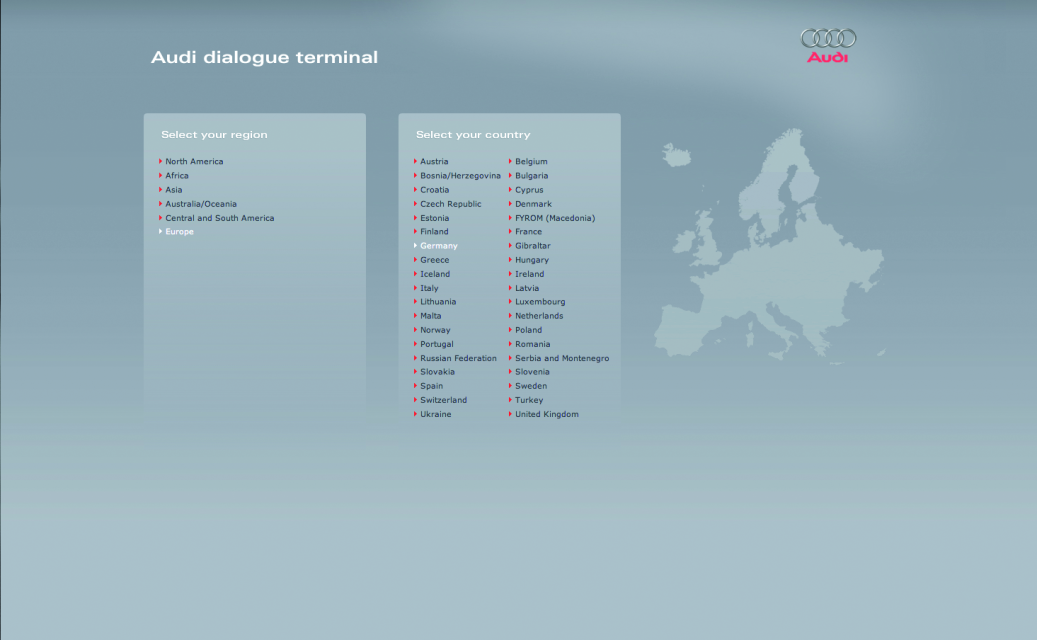The width and height of the screenshot is (1037, 640).
Task: Click the Select your region heading
Action: [x=214, y=134]
